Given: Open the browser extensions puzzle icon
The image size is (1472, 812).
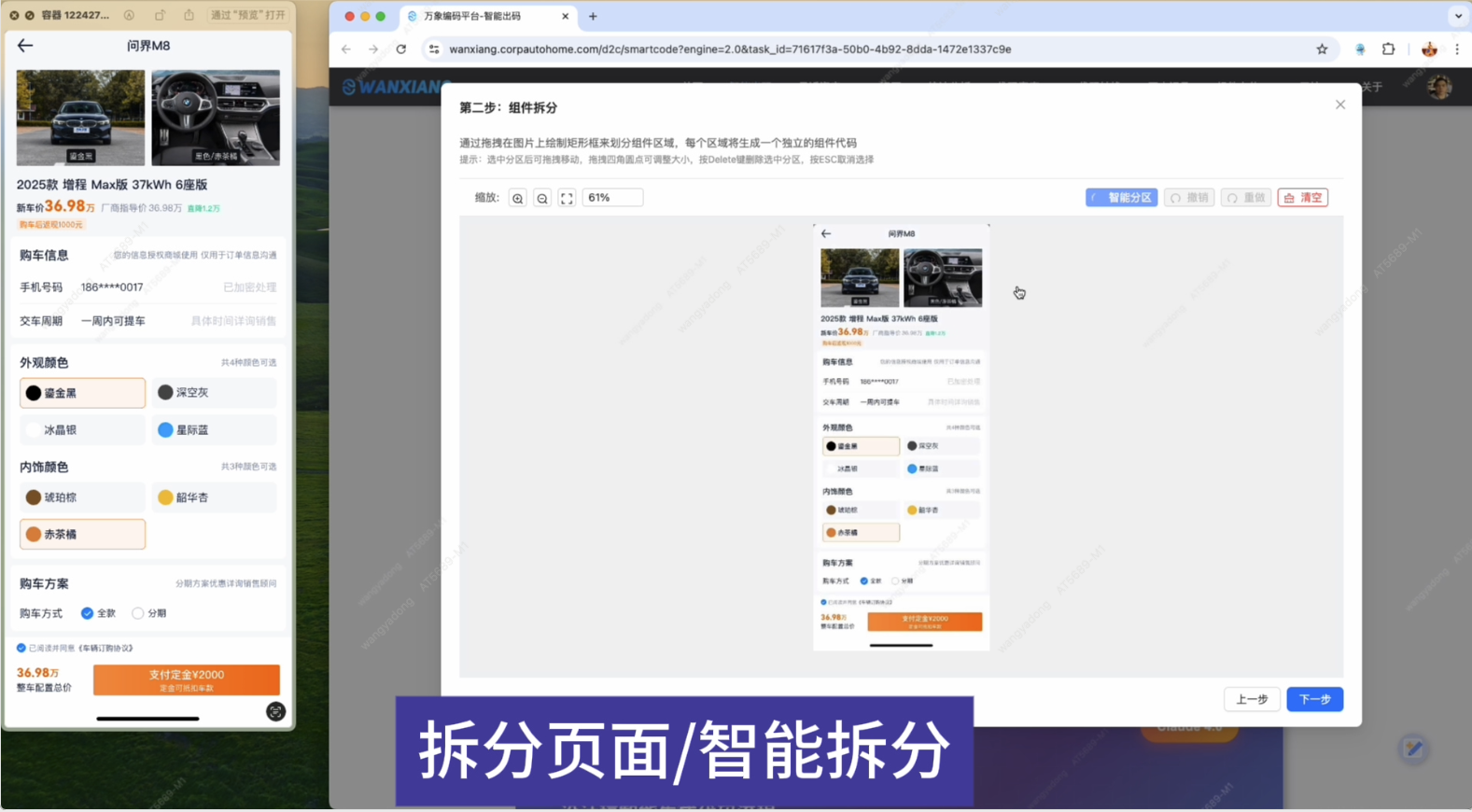Looking at the screenshot, I should click(1388, 49).
